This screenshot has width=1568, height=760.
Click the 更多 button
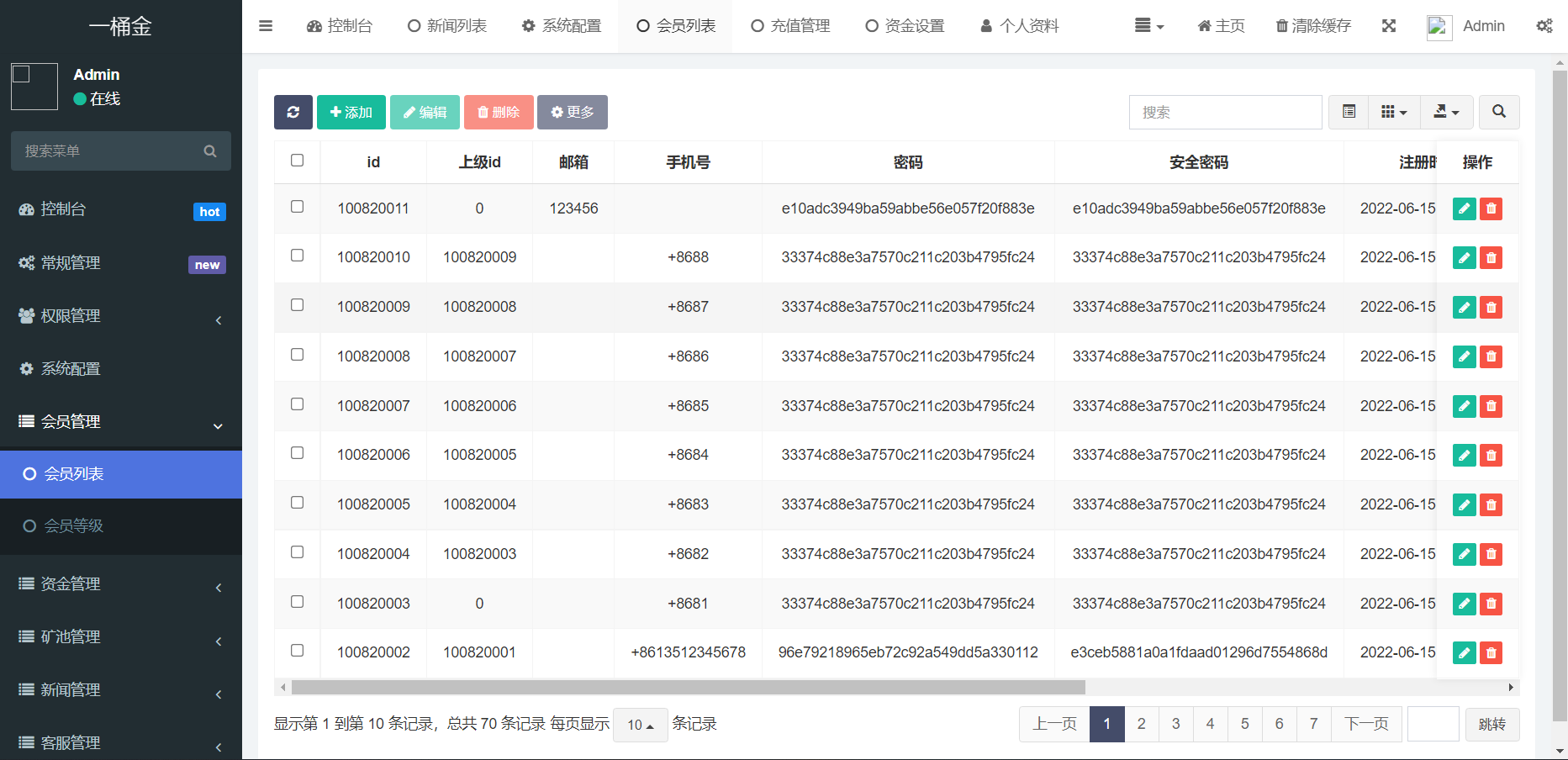573,112
